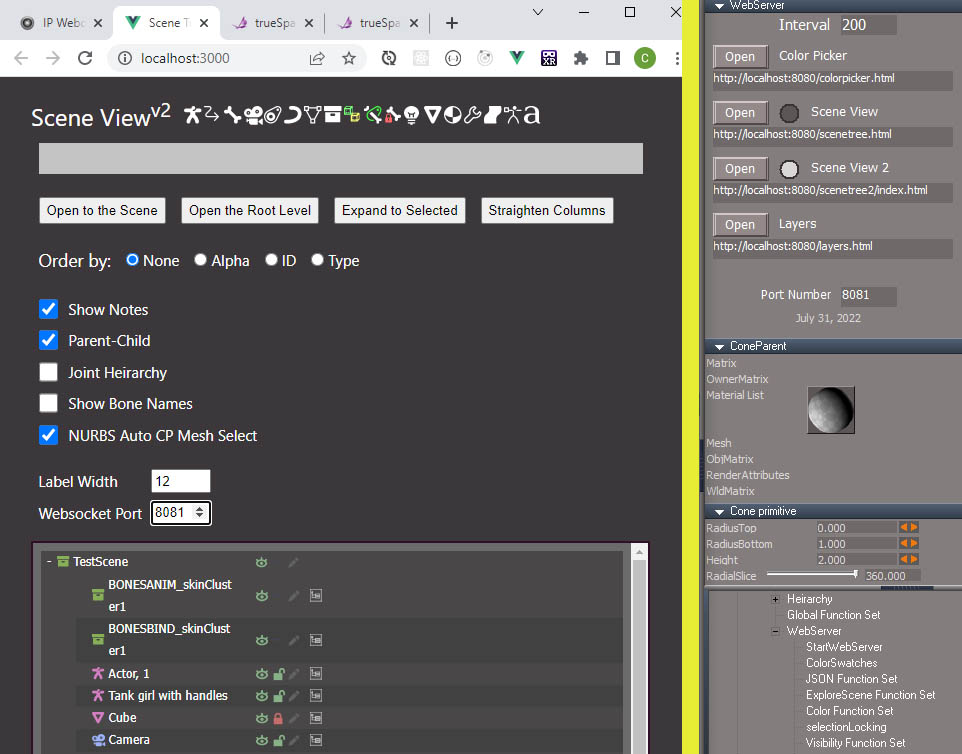Click the bone icon in the toolbar

[233, 115]
